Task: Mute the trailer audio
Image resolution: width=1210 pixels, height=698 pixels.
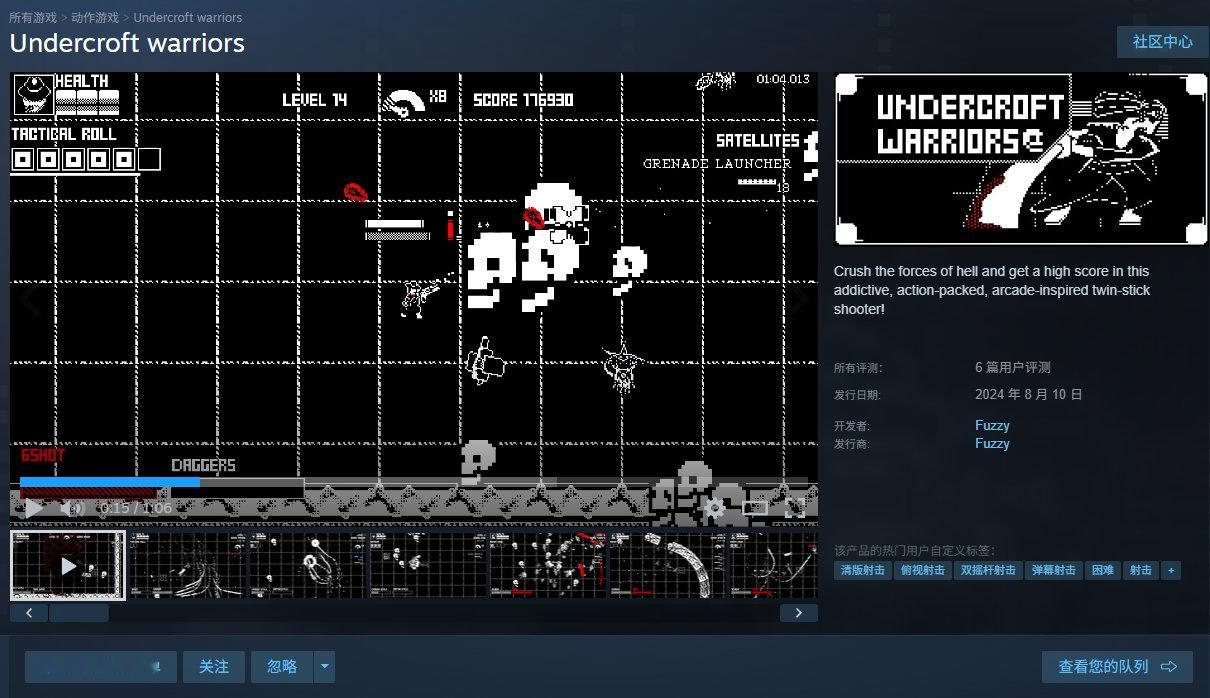Action: (x=72, y=508)
